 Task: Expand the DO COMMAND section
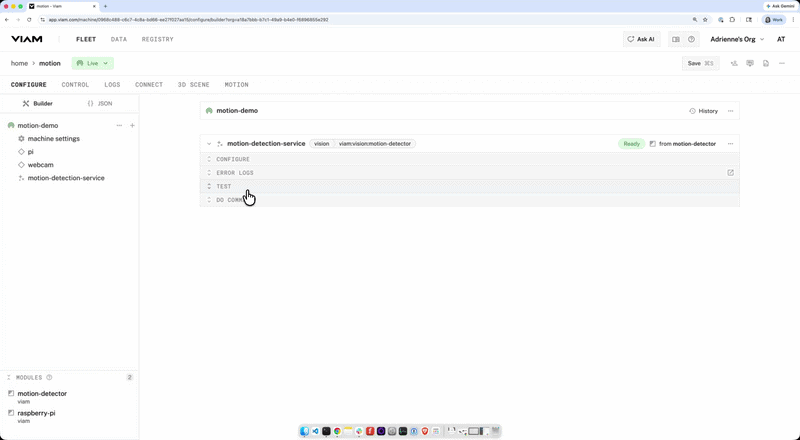[x=469, y=200]
